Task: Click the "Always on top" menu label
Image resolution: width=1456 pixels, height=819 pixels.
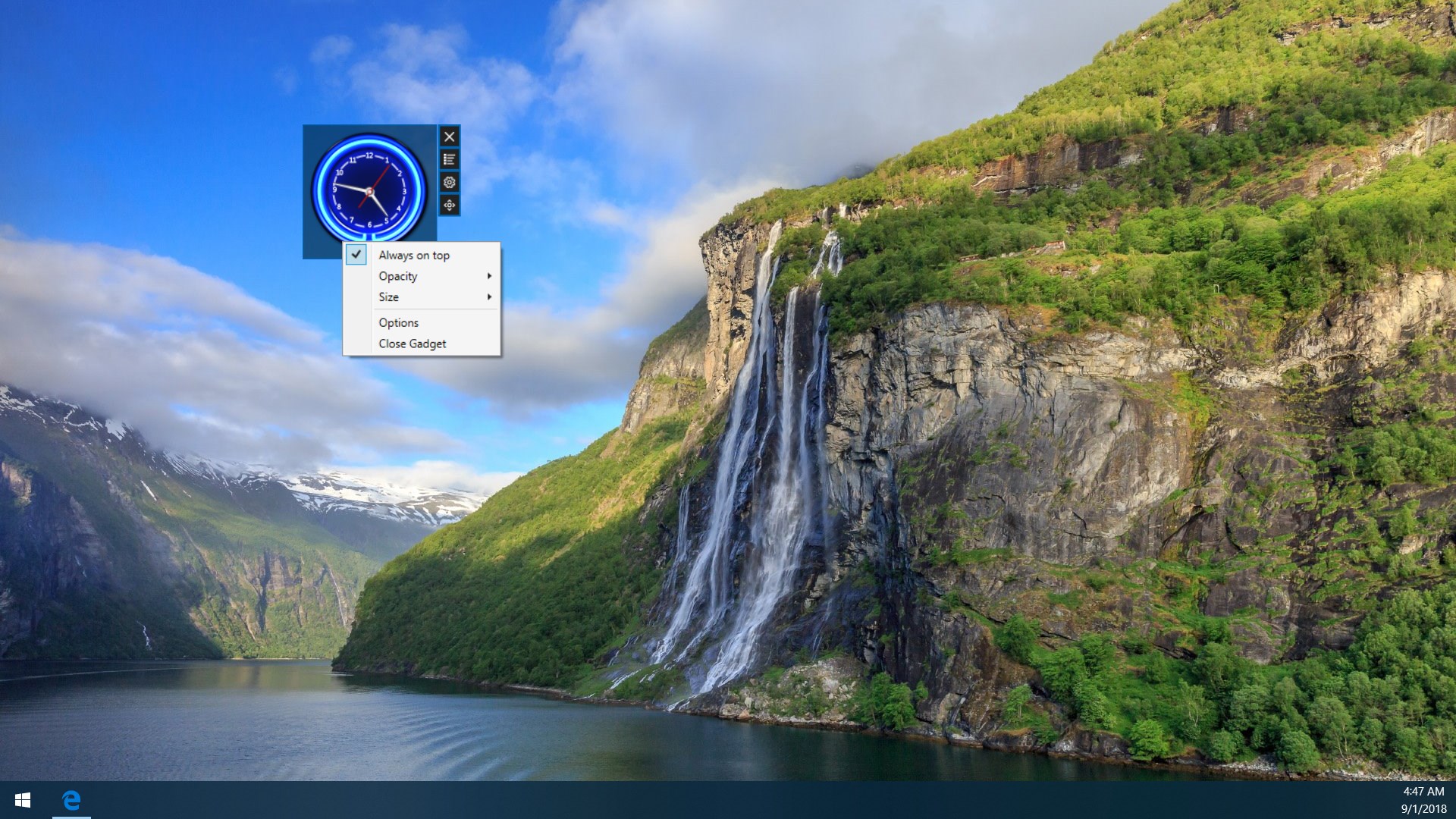Action: (x=413, y=256)
